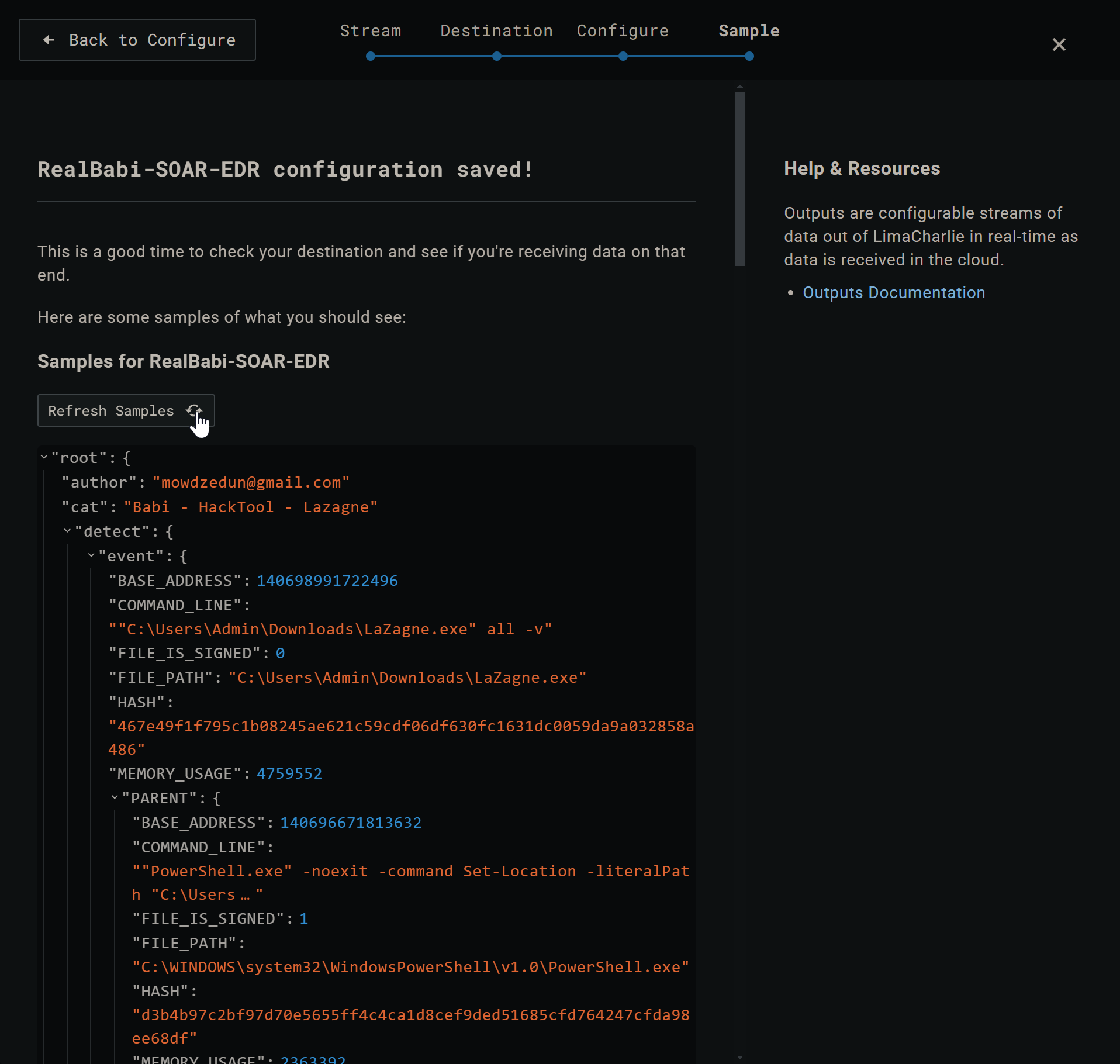The image size is (1120, 1064).
Task: Click the cat value "Babi - HackTool - Lazagne"
Action: [251, 507]
